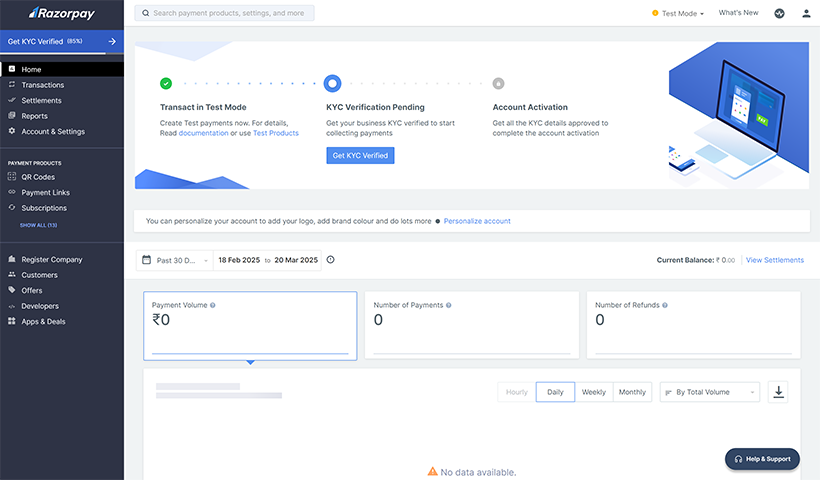Click the Account Activation locked step icon
Screen dimensions: 820x480
pyautogui.click(x=498, y=83)
